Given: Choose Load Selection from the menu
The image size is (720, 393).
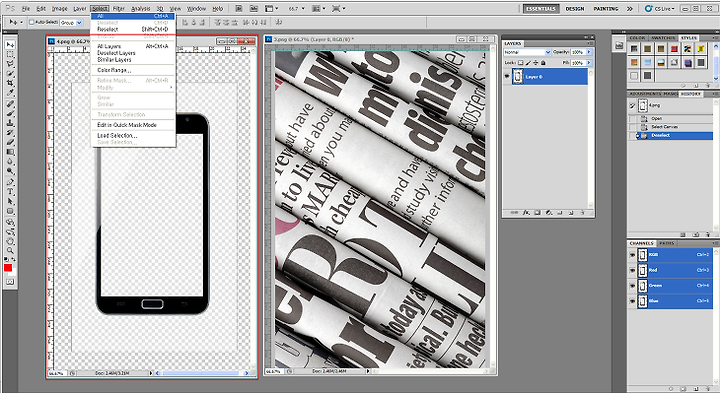Looking at the screenshot, I should point(133,135).
